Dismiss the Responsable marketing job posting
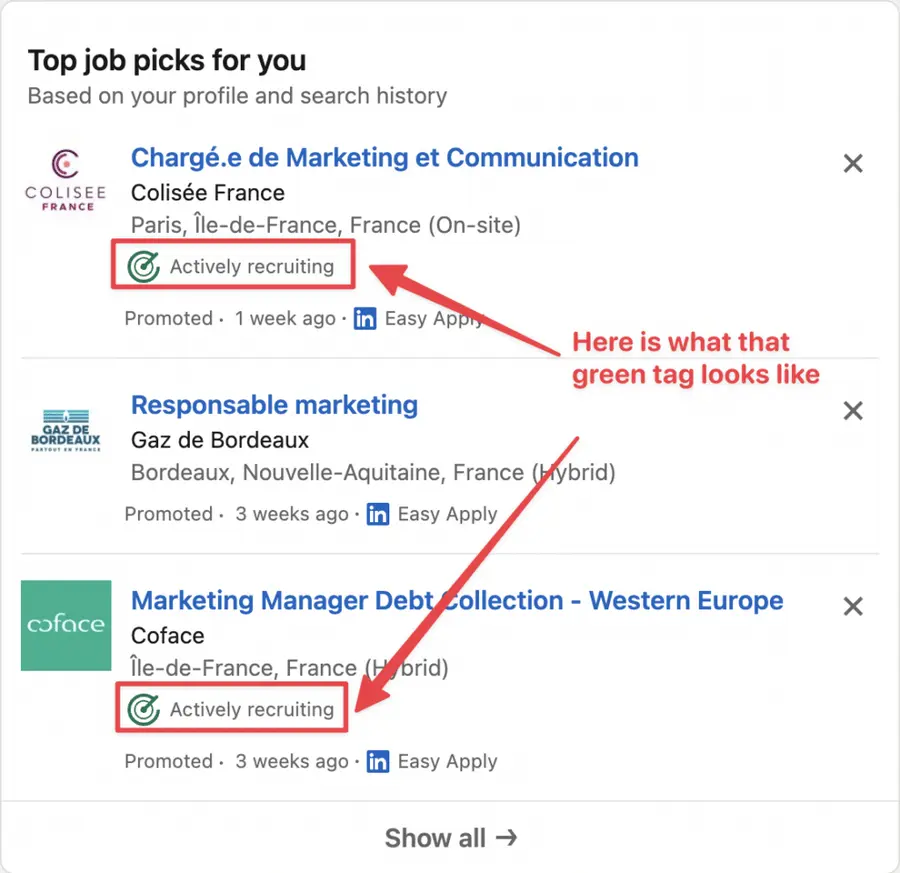The width and height of the screenshot is (900, 873). [853, 410]
